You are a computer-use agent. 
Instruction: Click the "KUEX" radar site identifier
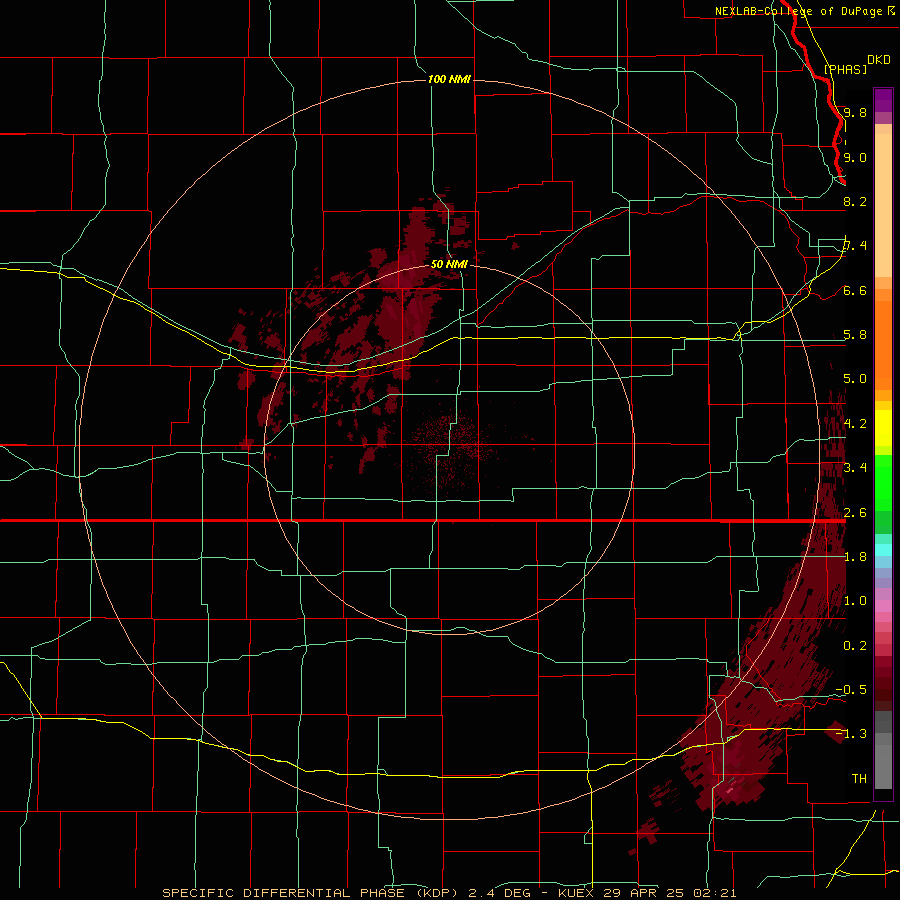pos(576,893)
